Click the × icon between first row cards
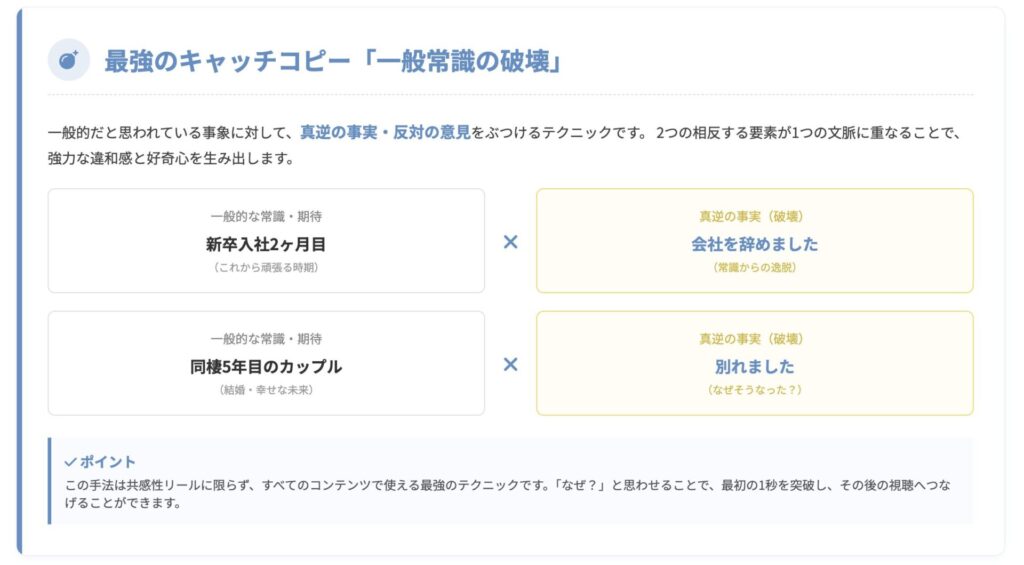Image resolution: width=1024 pixels, height=565 pixels. pyautogui.click(x=510, y=241)
